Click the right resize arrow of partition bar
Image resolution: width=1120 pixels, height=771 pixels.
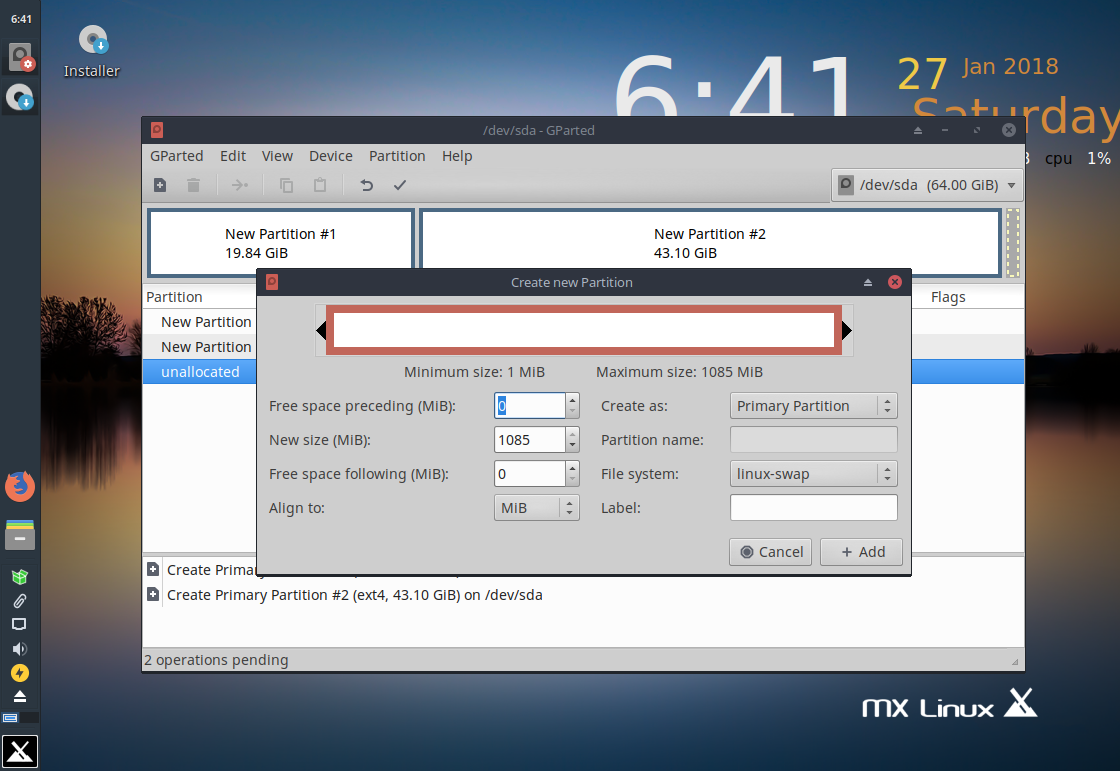pos(847,330)
